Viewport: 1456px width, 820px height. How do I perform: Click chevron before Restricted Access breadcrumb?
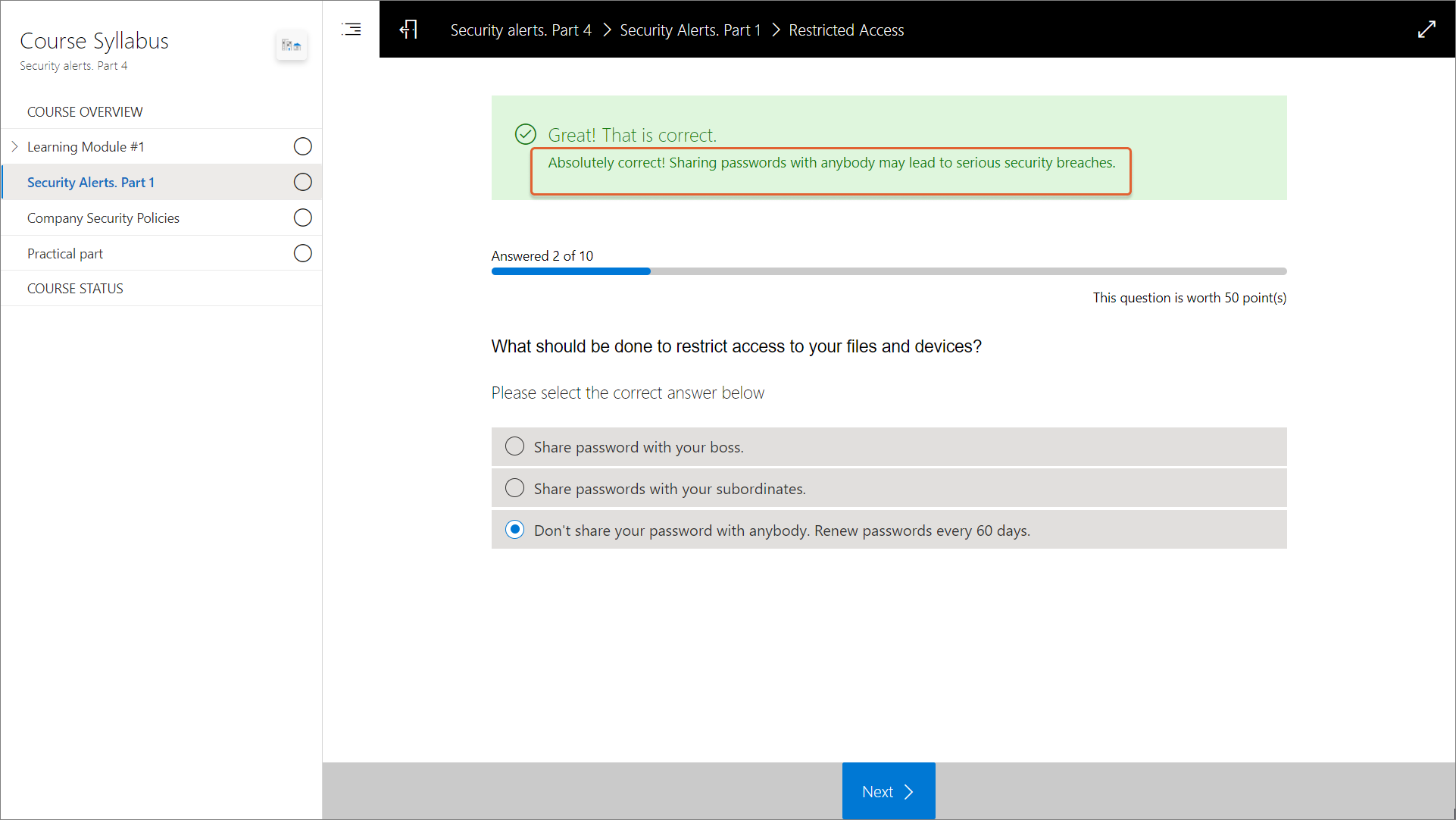click(775, 30)
